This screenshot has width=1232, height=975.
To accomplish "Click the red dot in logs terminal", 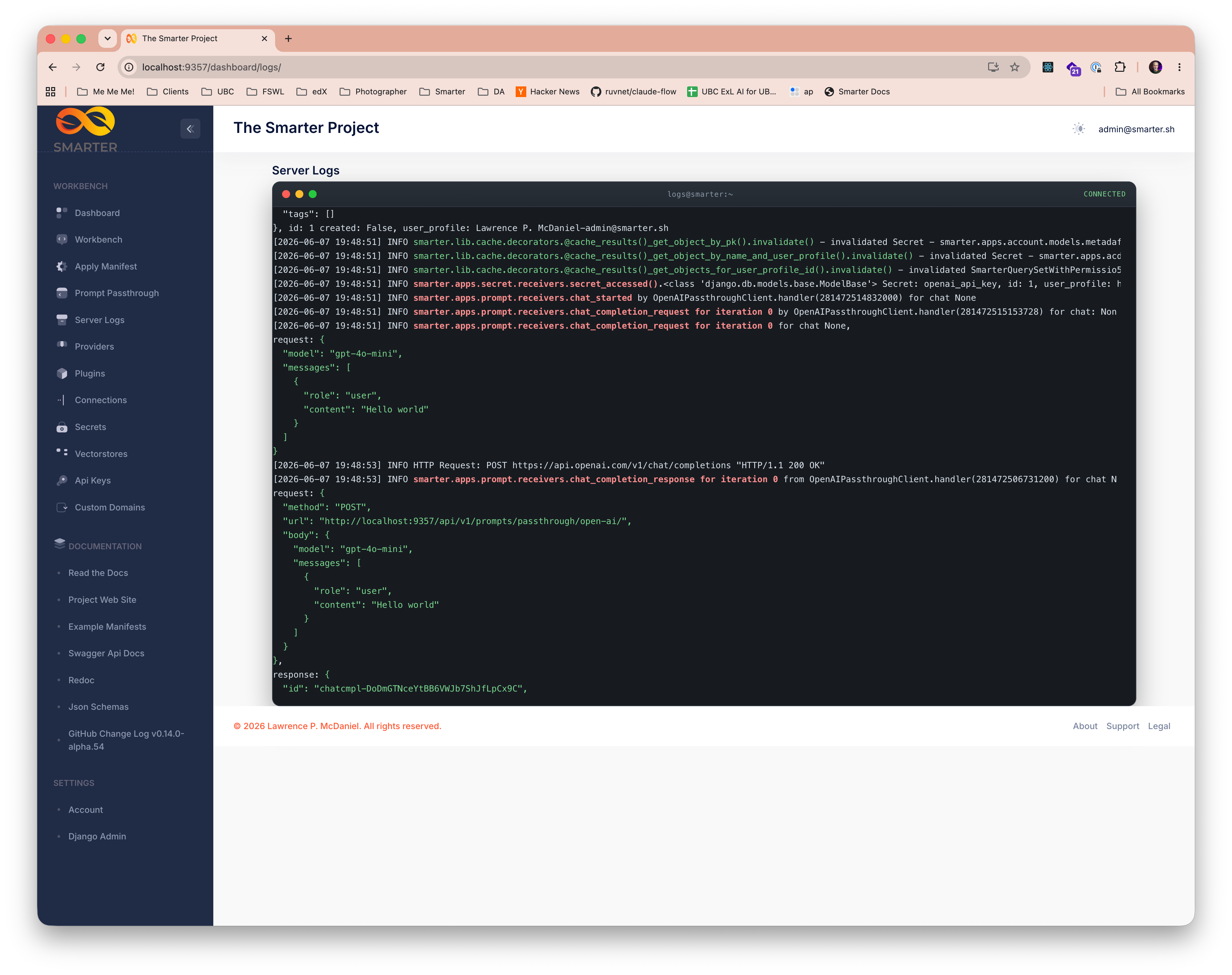I will 286,194.
